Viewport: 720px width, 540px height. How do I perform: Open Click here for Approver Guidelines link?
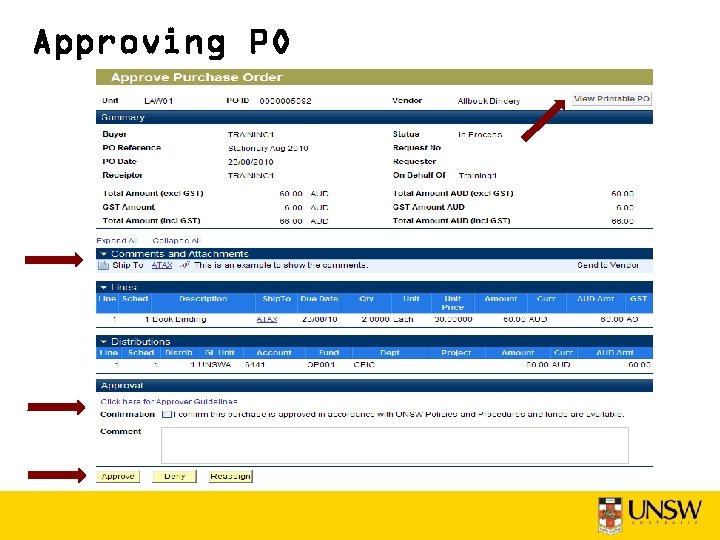point(169,401)
